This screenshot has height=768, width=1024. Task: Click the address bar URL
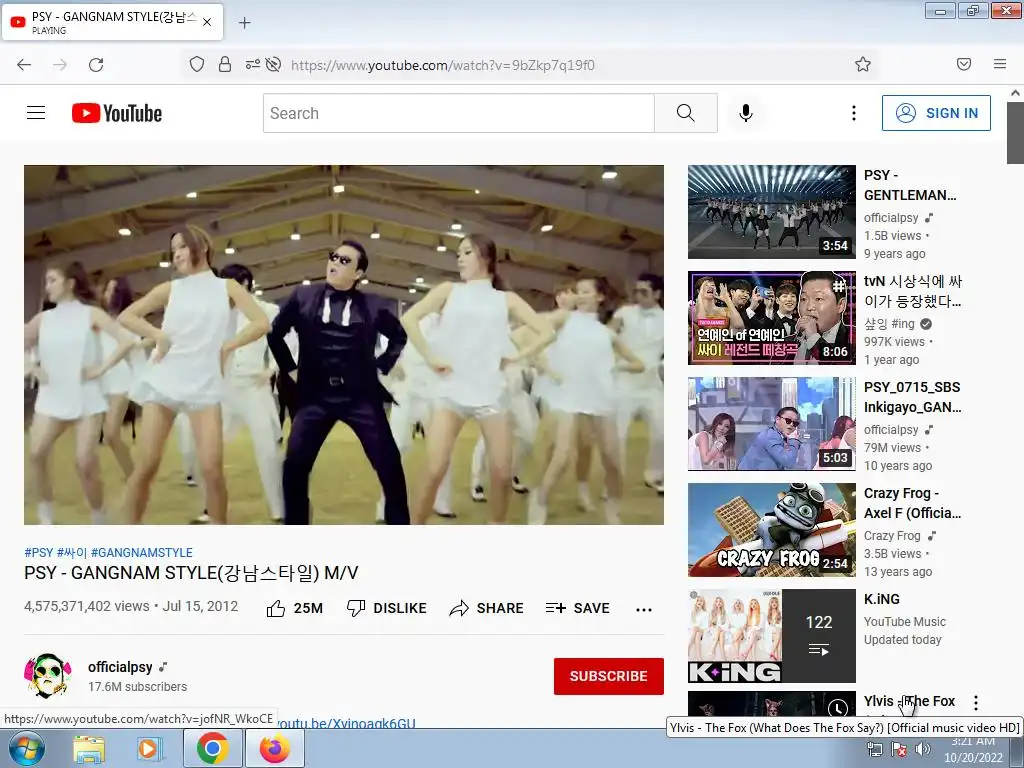point(443,65)
